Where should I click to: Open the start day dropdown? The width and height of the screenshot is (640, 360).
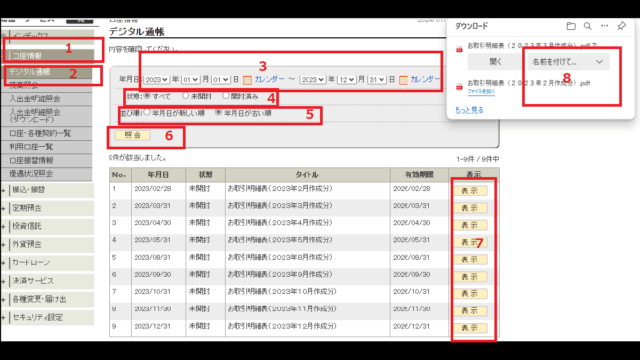(220, 80)
